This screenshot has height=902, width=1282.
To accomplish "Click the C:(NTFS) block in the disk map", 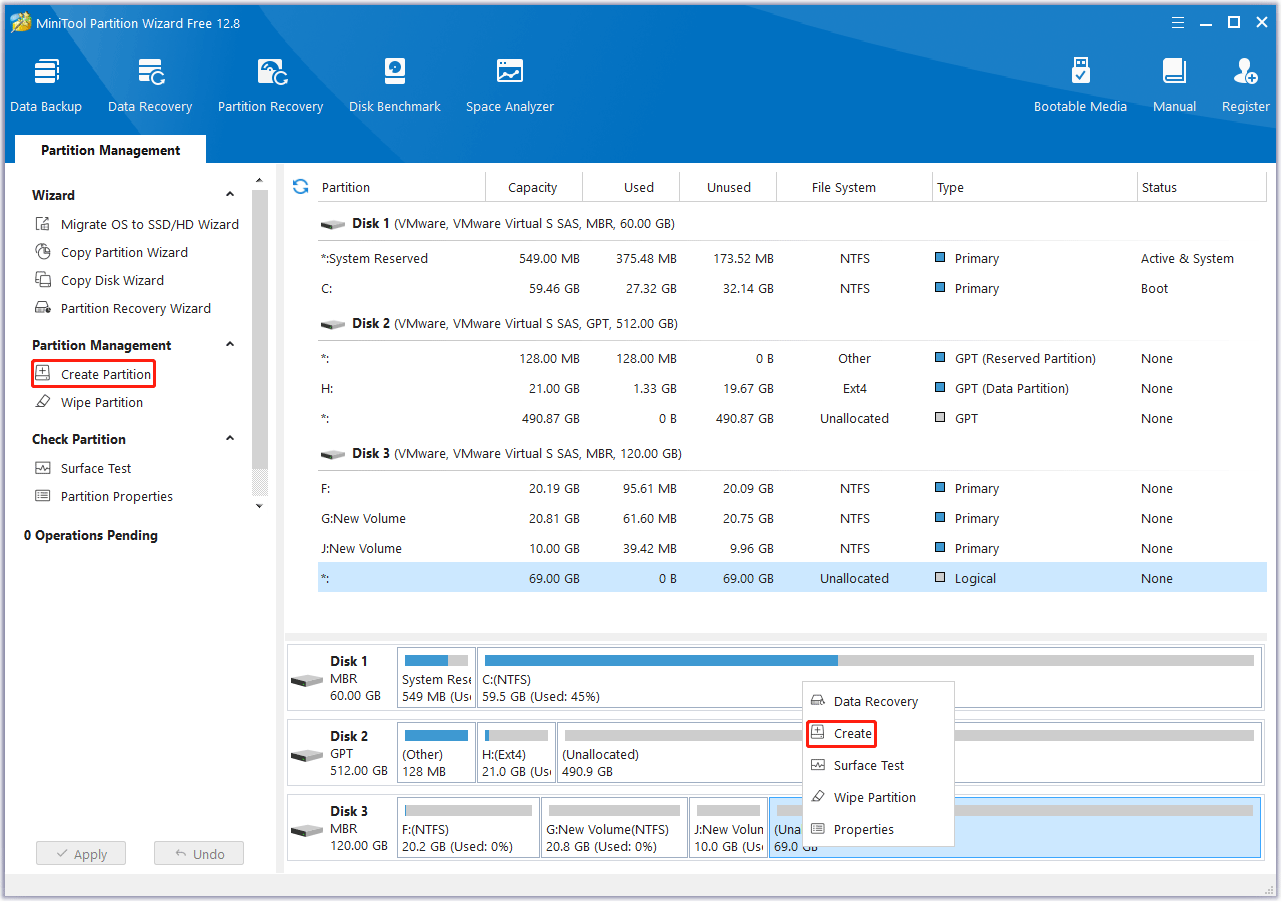I will (869, 678).
